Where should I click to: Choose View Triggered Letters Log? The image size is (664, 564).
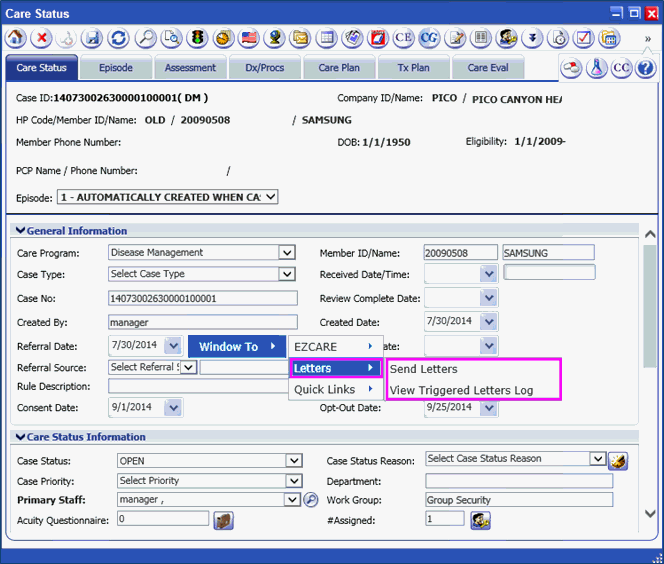pyautogui.click(x=461, y=390)
